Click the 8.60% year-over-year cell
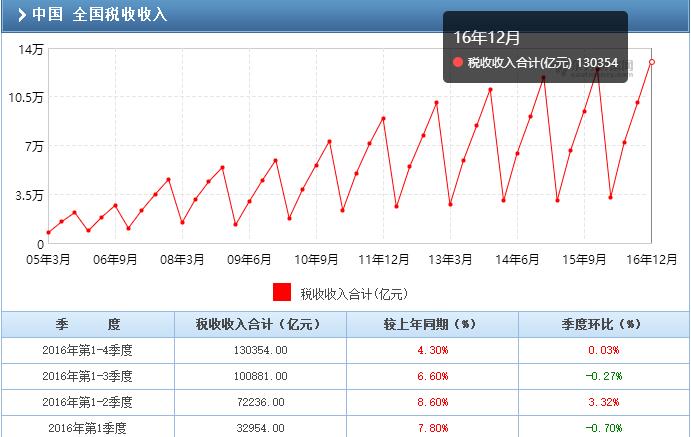Viewport: 691px width, 437px height. pyautogui.click(x=432, y=402)
